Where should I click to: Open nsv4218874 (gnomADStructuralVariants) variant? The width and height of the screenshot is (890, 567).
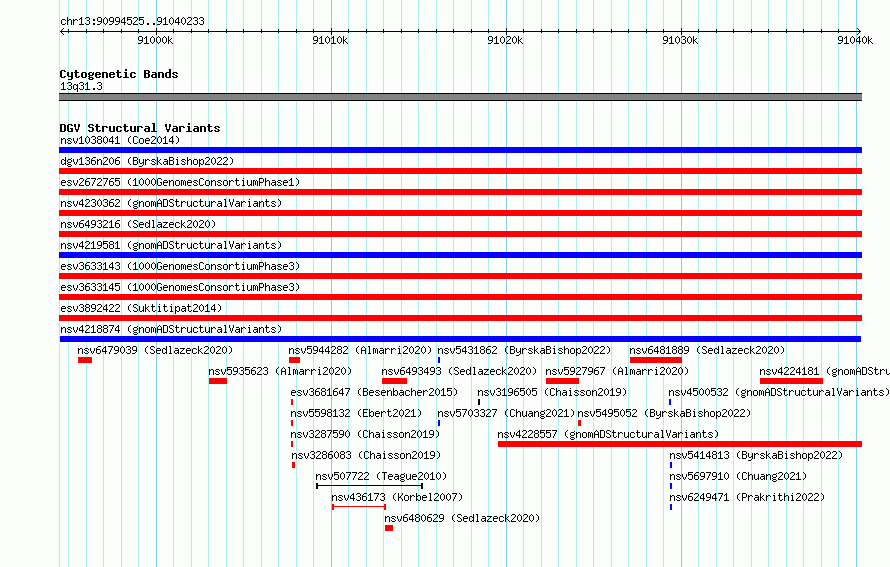[x=171, y=329]
